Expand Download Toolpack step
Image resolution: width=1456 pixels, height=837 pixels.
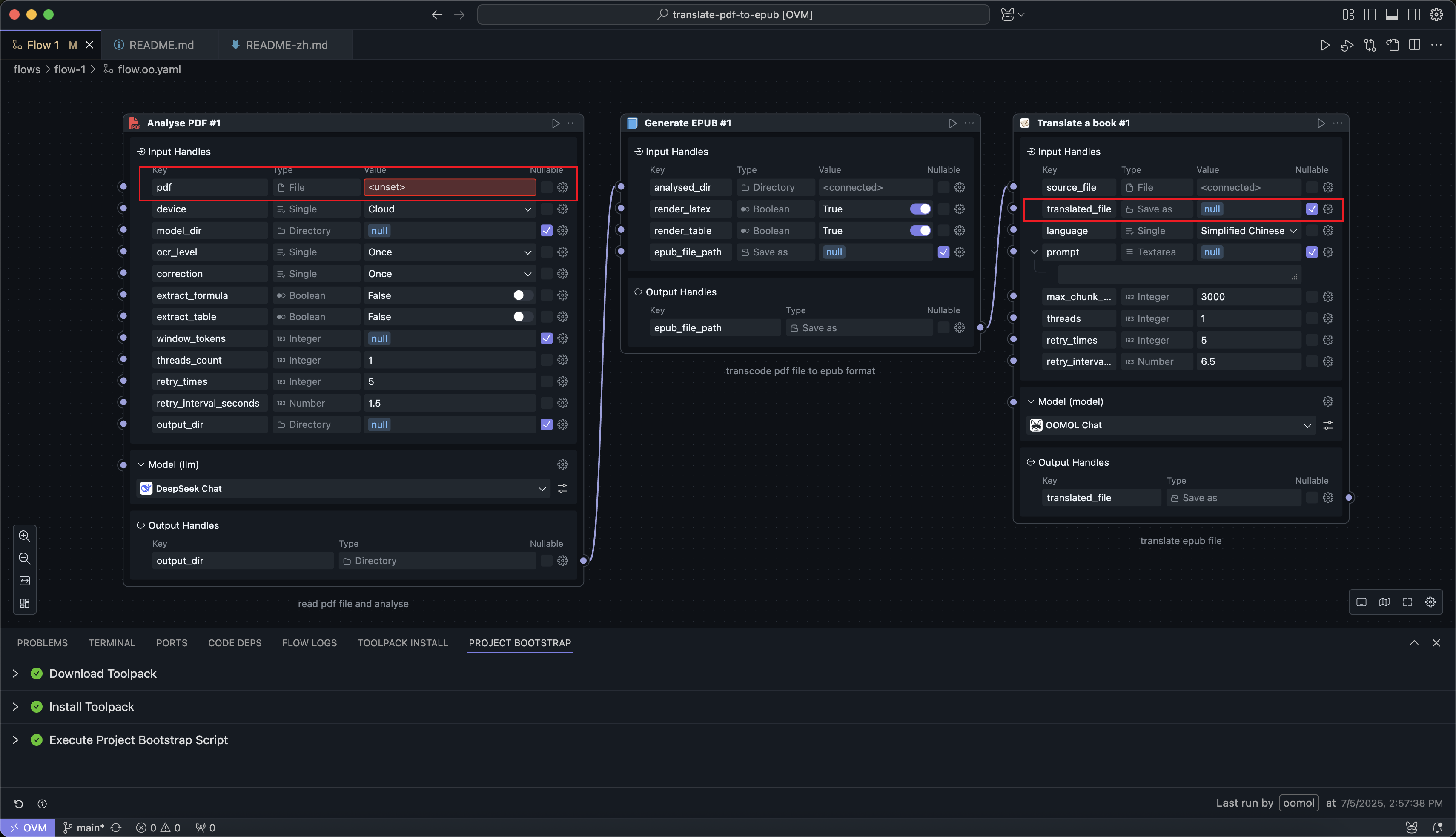coord(15,674)
